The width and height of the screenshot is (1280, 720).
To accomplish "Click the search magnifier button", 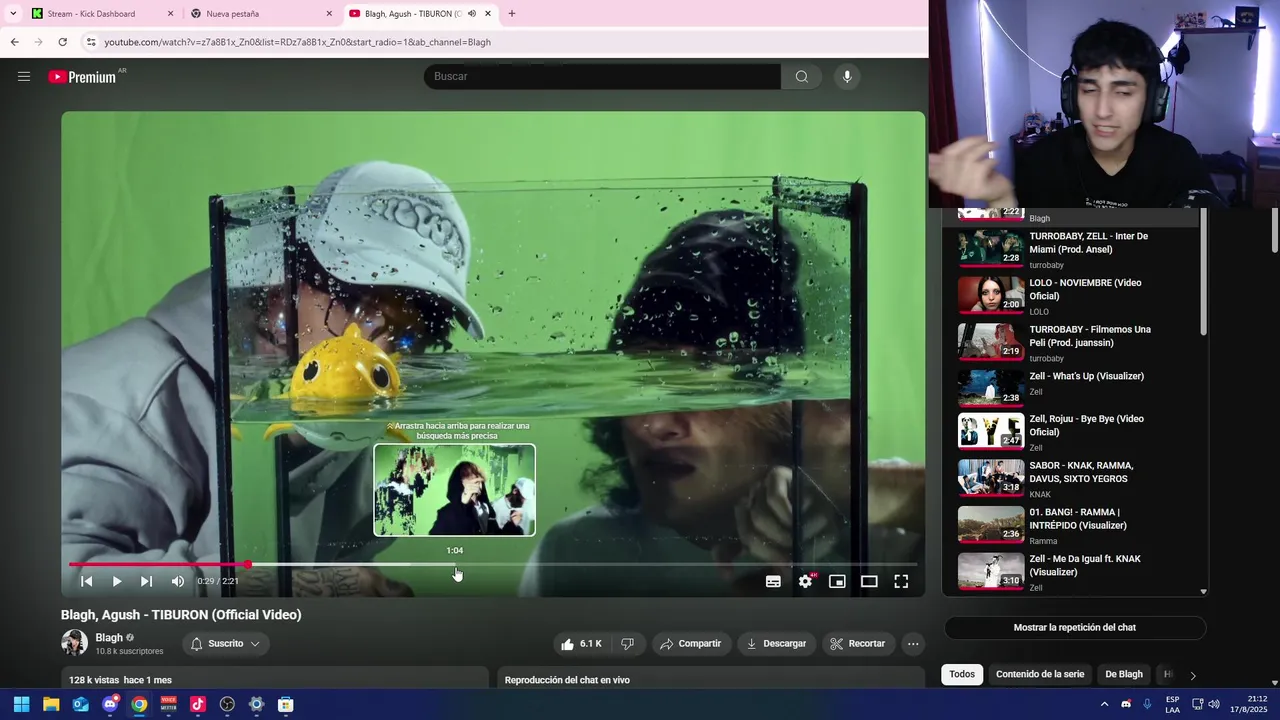I will click(801, 76).
